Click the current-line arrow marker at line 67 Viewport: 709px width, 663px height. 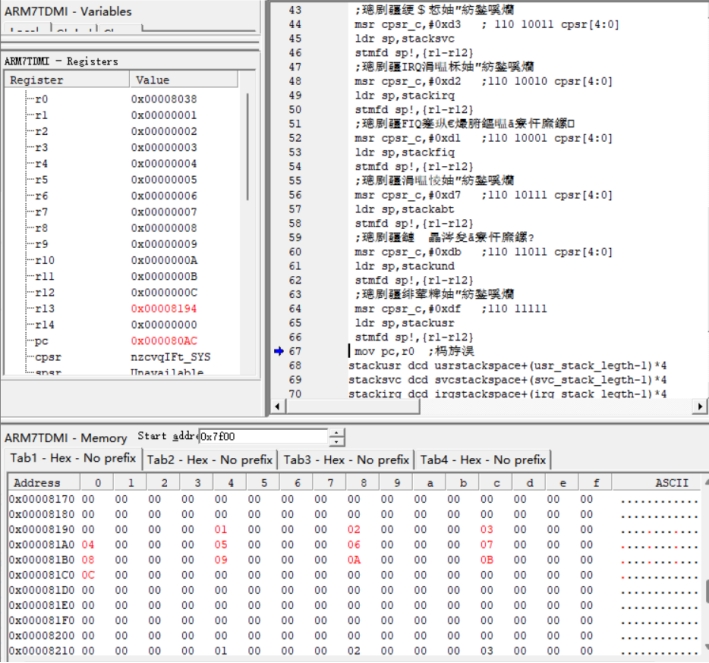[279, 351]
